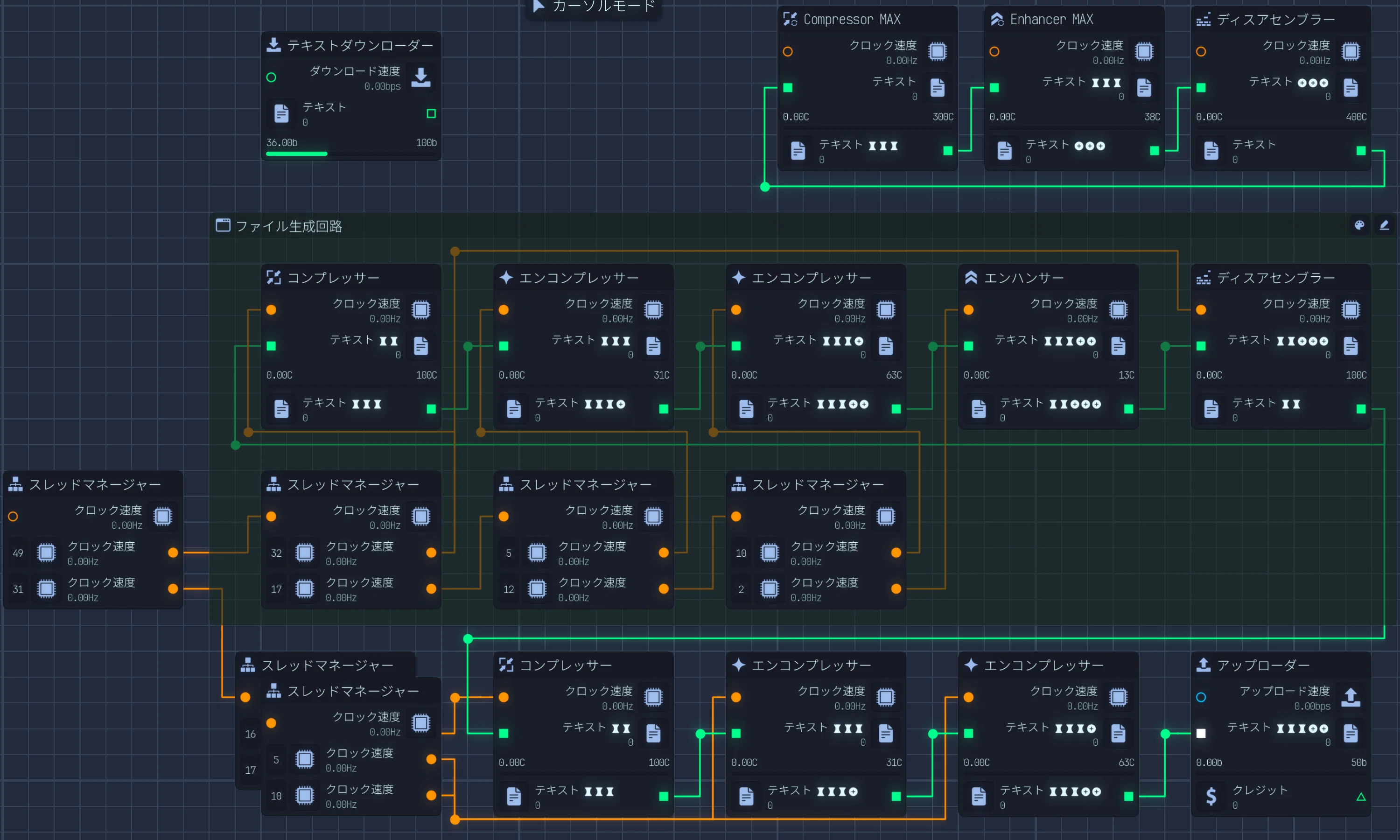Click the cursor mode arrow icon at top
This screenshot has width=1400, height=840.
(539, 6)
